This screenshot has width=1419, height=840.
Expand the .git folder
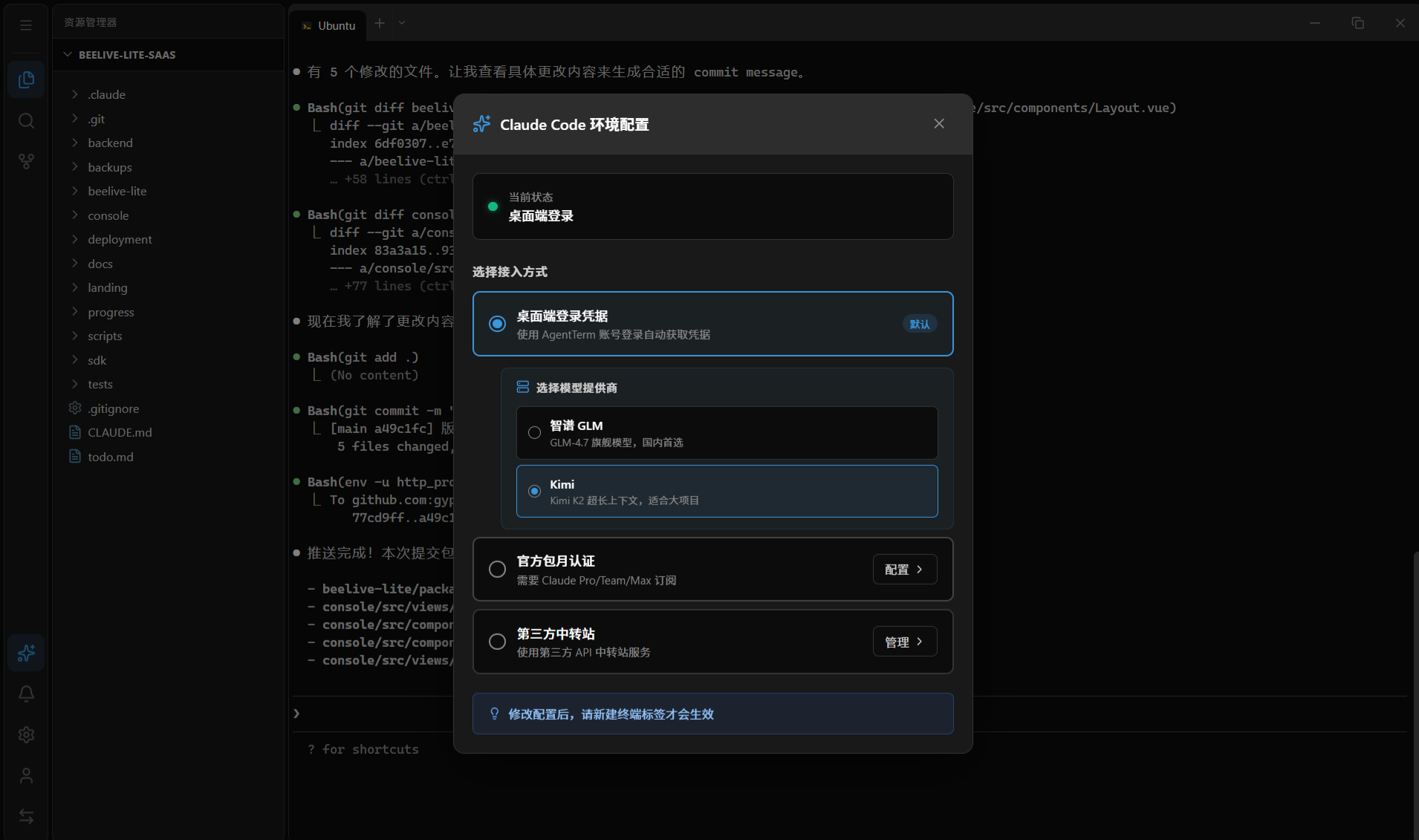click(x=169, y=119)
